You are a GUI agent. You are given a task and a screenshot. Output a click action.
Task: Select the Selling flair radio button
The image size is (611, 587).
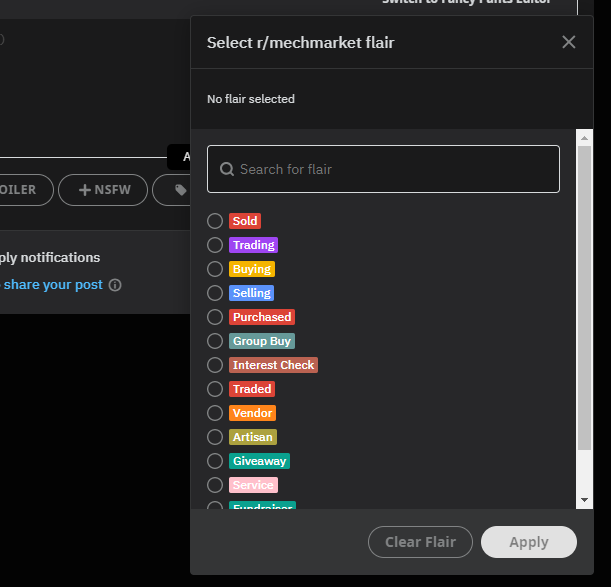tap(215, 293)
